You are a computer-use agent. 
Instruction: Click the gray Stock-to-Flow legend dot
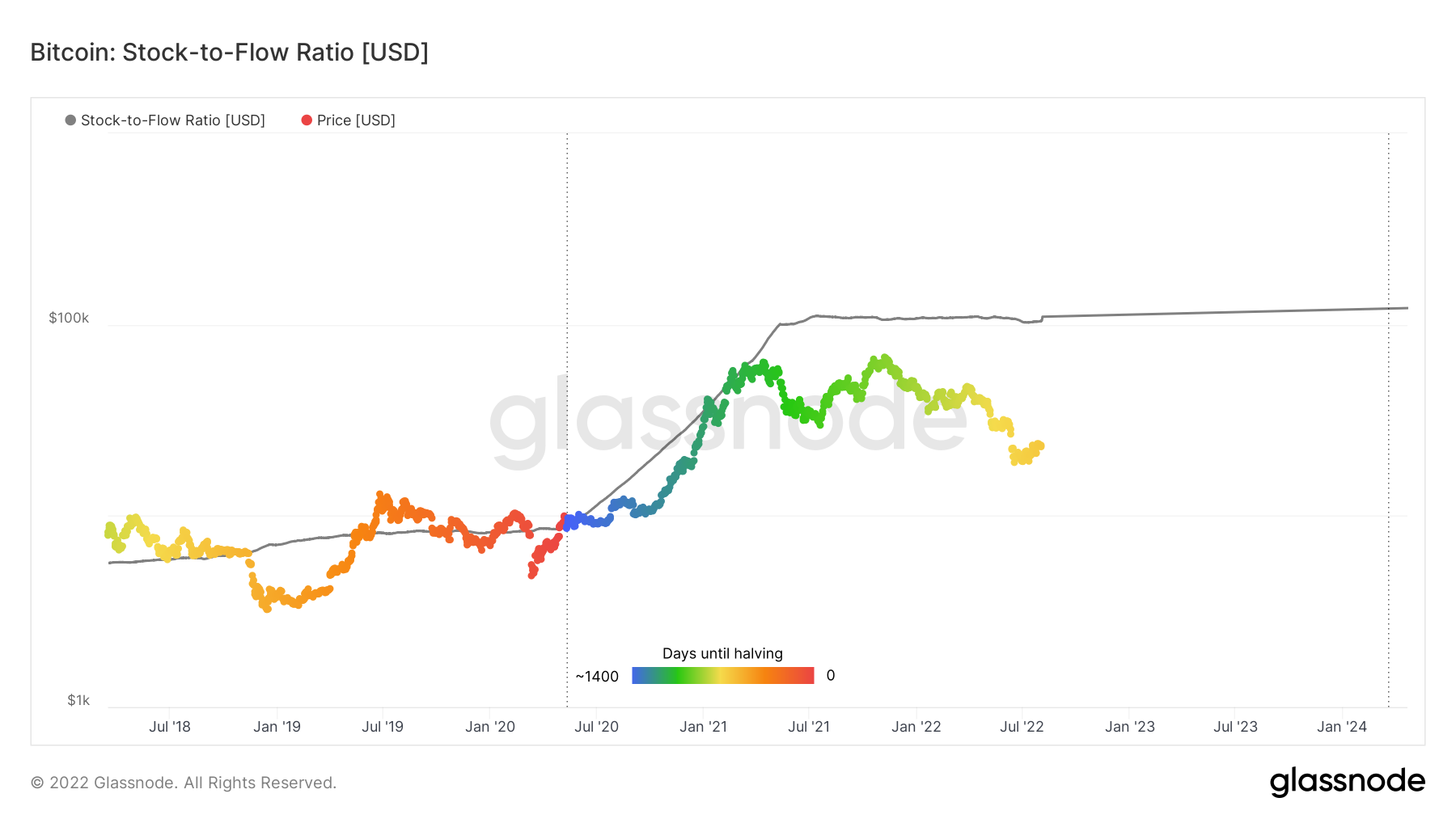click(70, 120)
